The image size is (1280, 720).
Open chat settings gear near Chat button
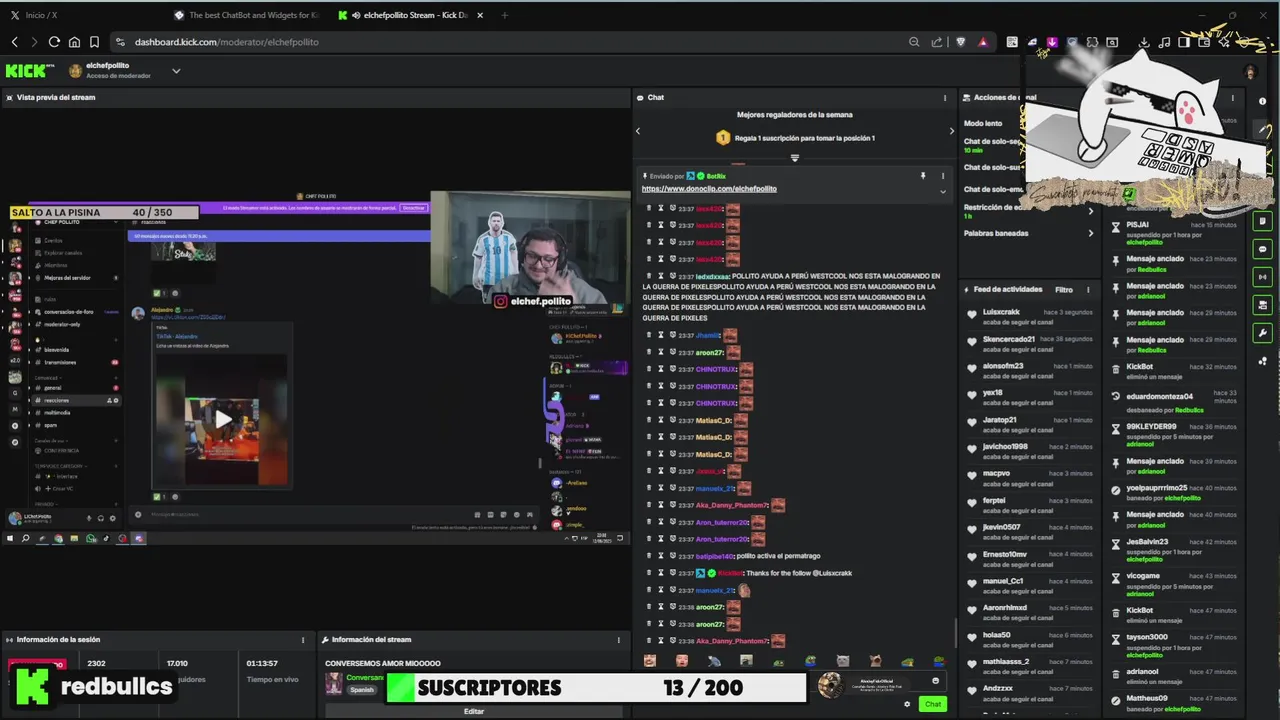pos(907,704)
